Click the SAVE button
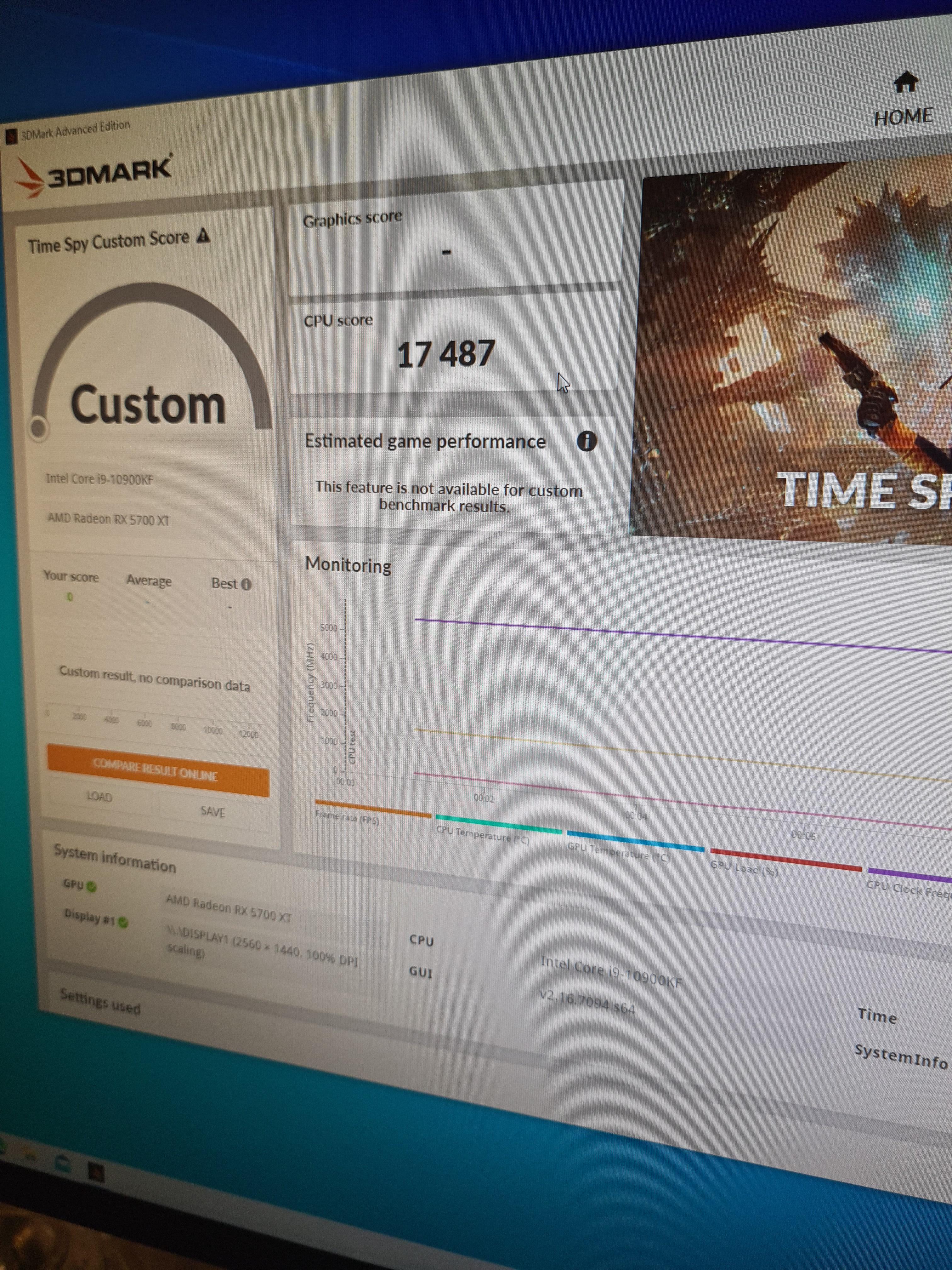952x1270 pixels. [x=213, y=811]
